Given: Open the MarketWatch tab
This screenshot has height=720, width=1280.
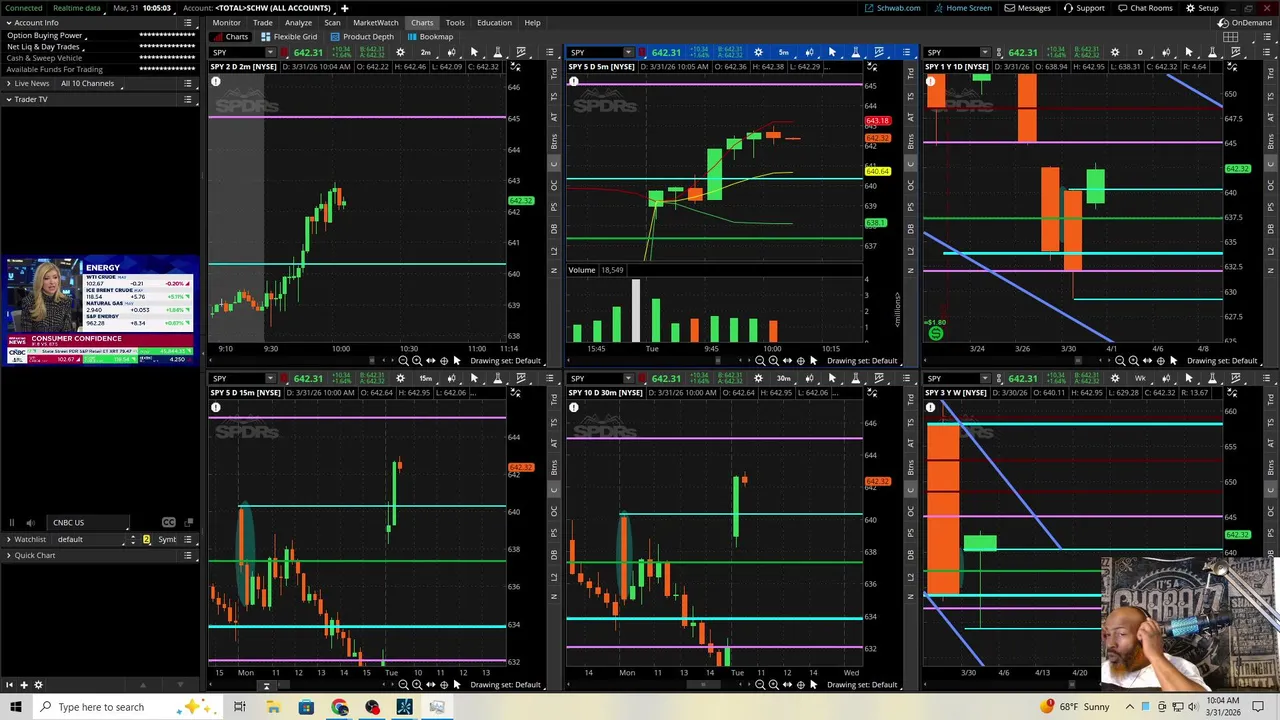Looking at the screenshot, I should tap(376, 22).
